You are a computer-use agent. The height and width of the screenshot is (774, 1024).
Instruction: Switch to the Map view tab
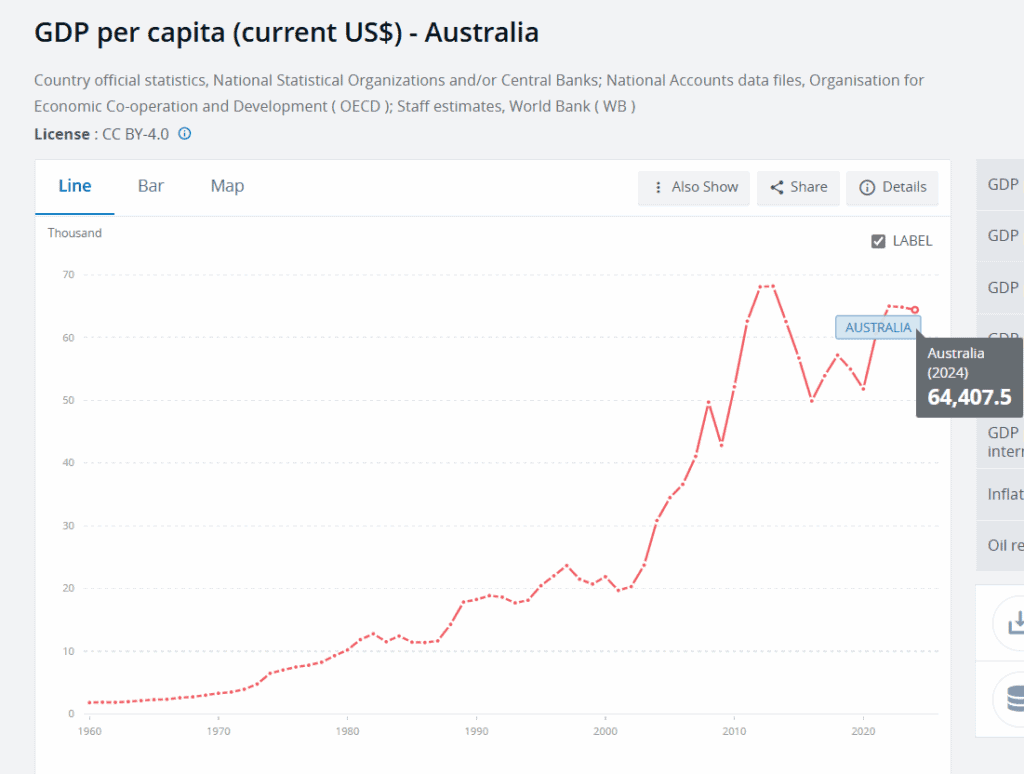[226, 186]
